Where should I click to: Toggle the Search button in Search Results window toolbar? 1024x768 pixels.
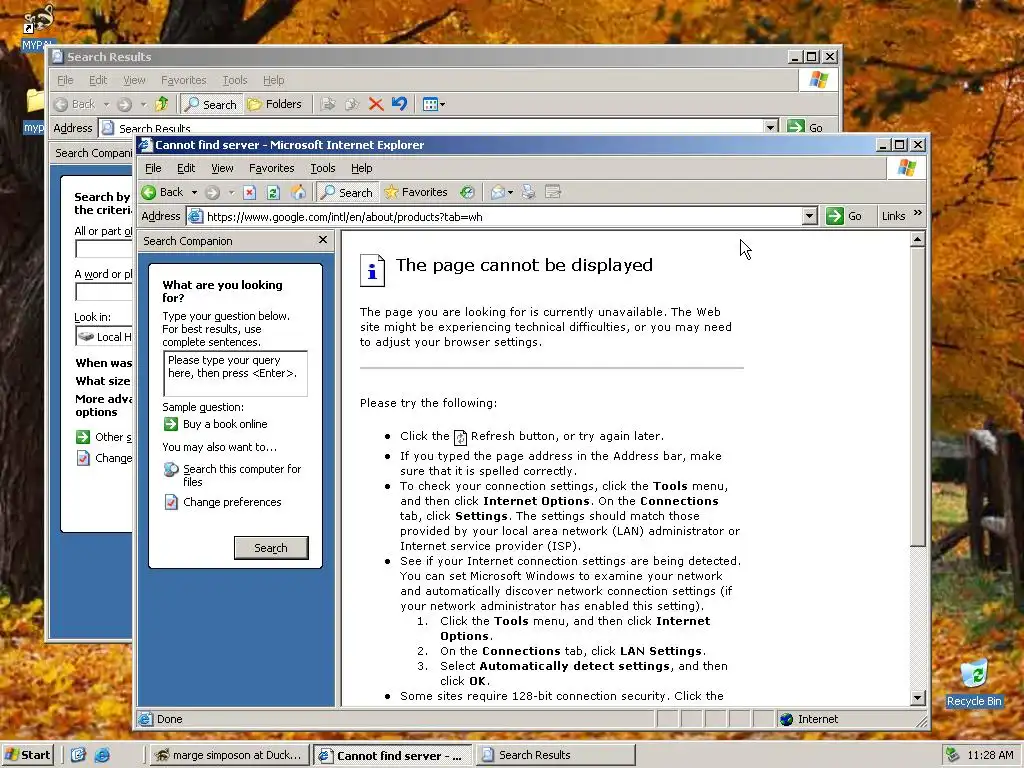212,104
